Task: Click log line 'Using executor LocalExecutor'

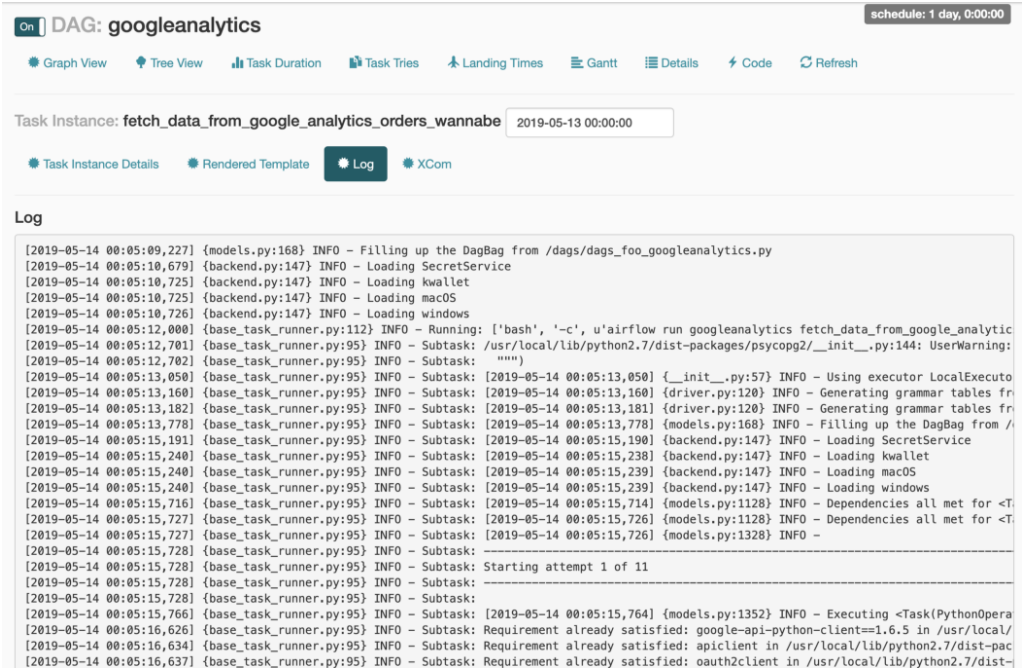Action: click(519, 377)
